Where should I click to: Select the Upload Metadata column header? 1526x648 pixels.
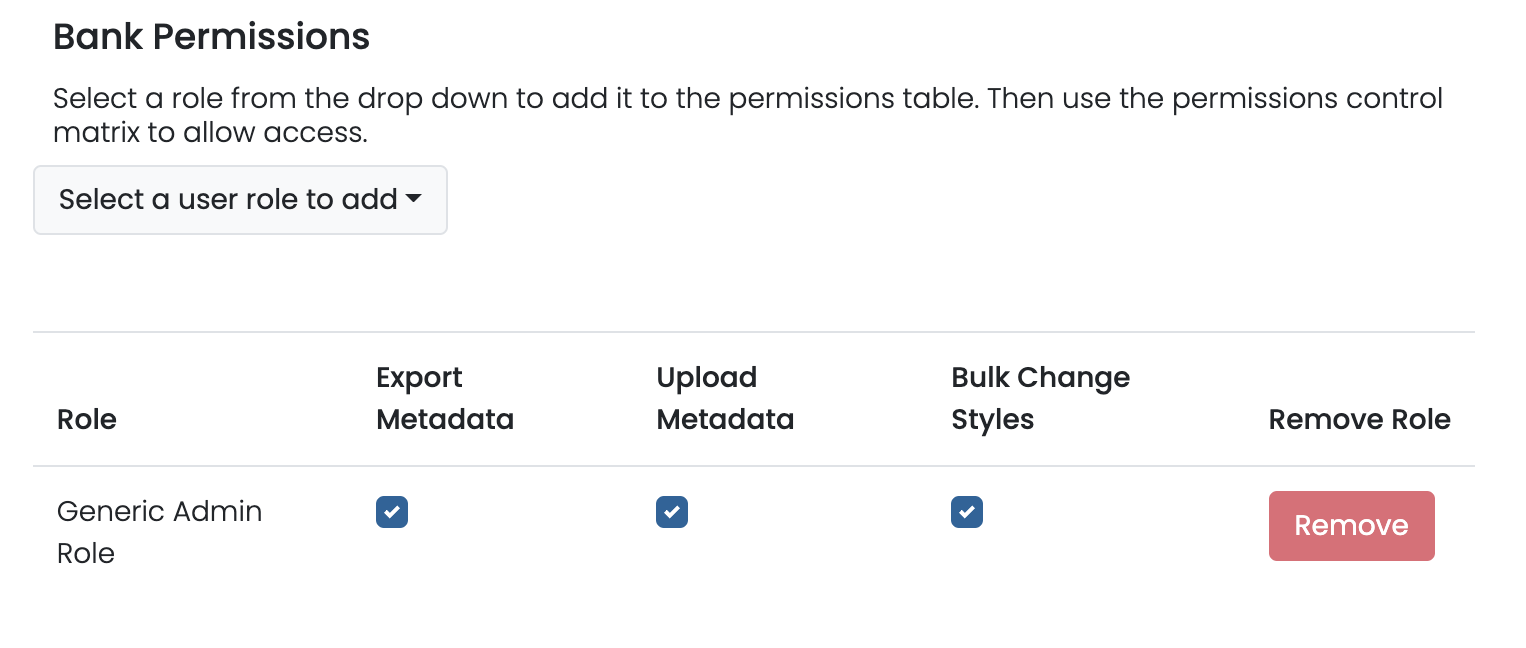coord(725,398)
